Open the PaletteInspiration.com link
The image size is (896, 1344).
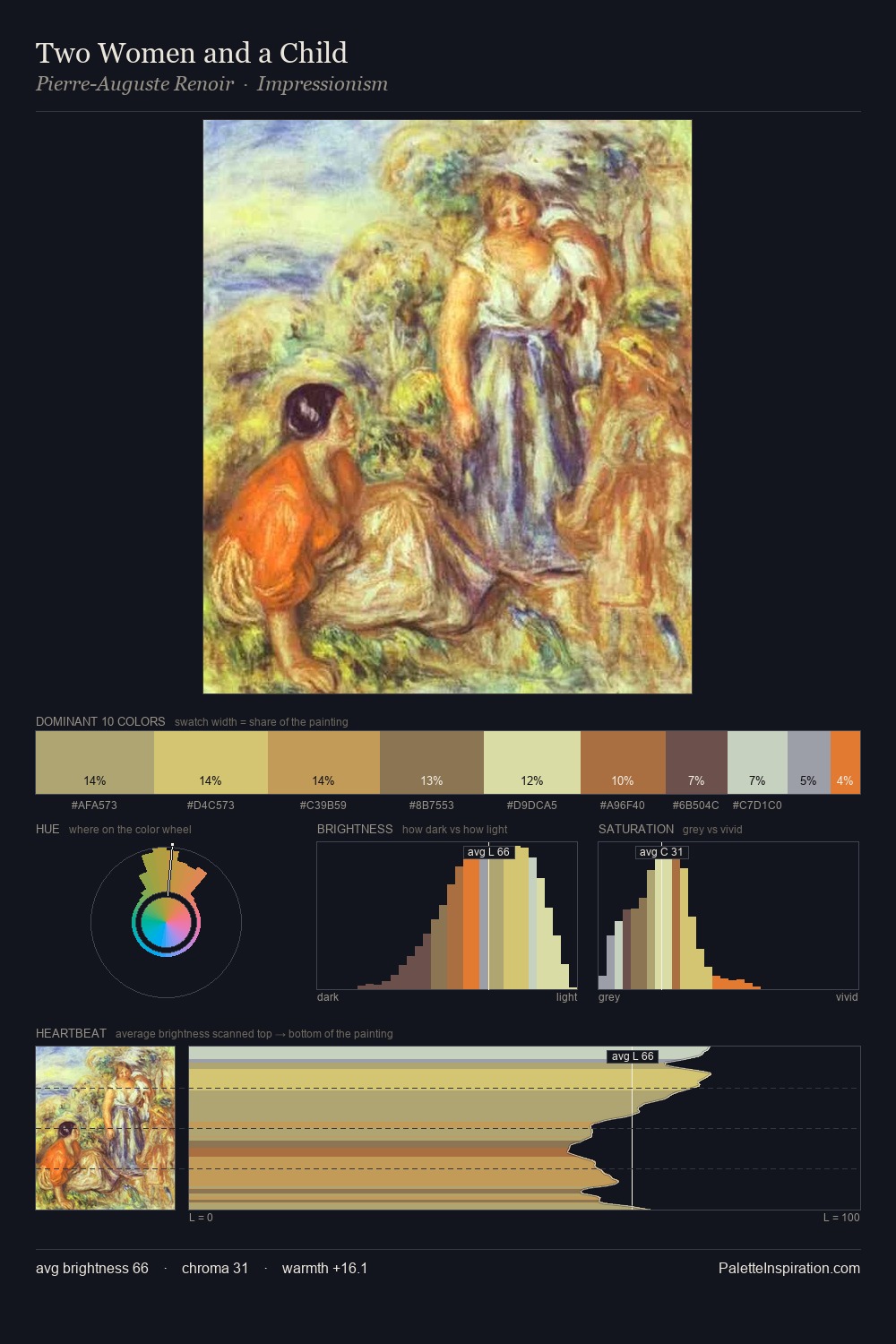click(x=789, y=1268)
